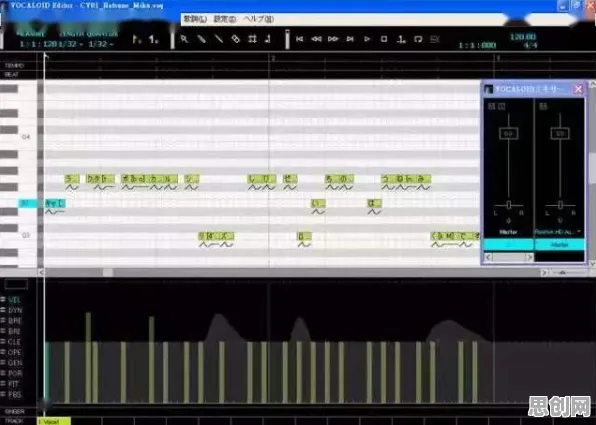Screen dimensions: 596x425
Task: Select the OPE control parameter
Action: (14, 352)
